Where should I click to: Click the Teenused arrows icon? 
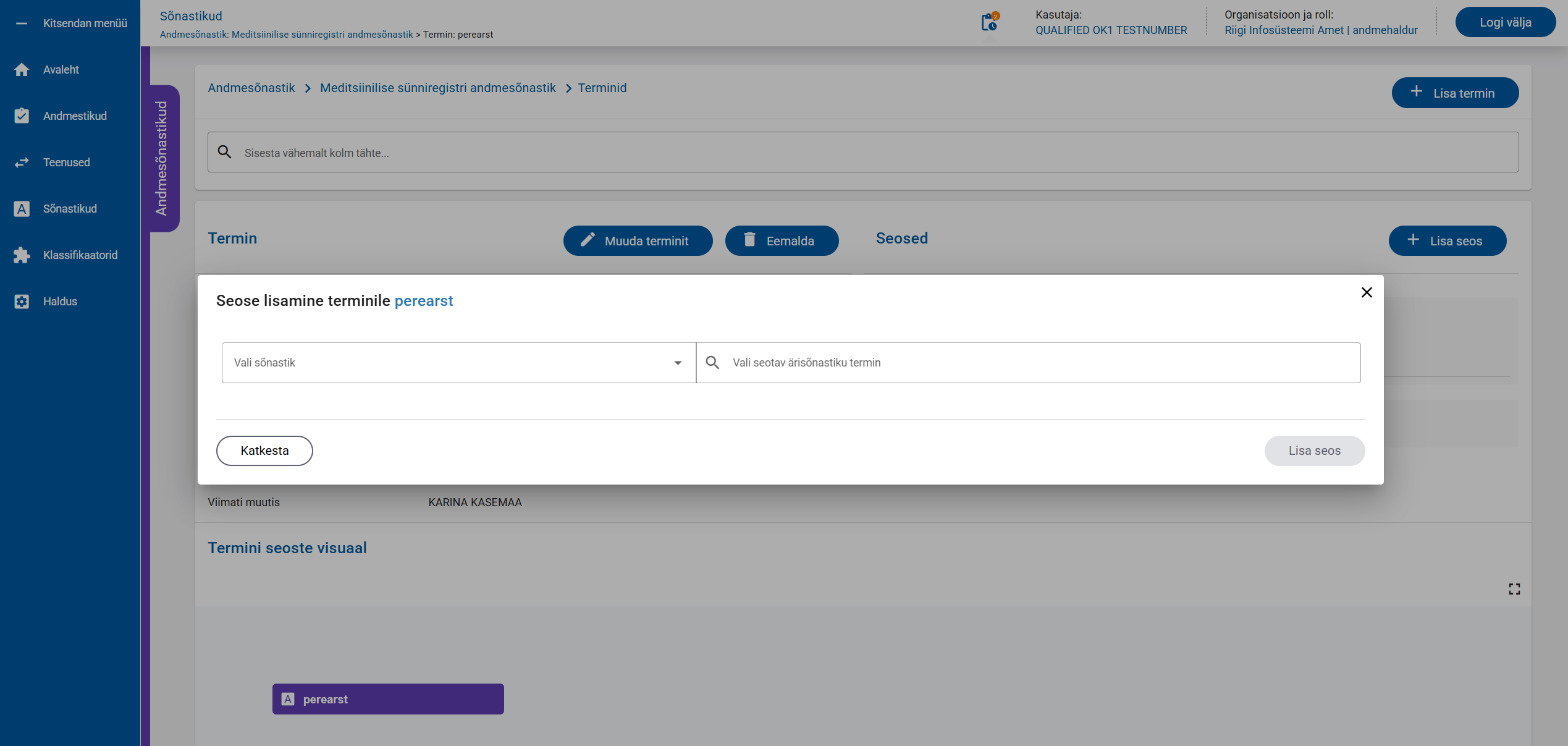coord(22,163)
